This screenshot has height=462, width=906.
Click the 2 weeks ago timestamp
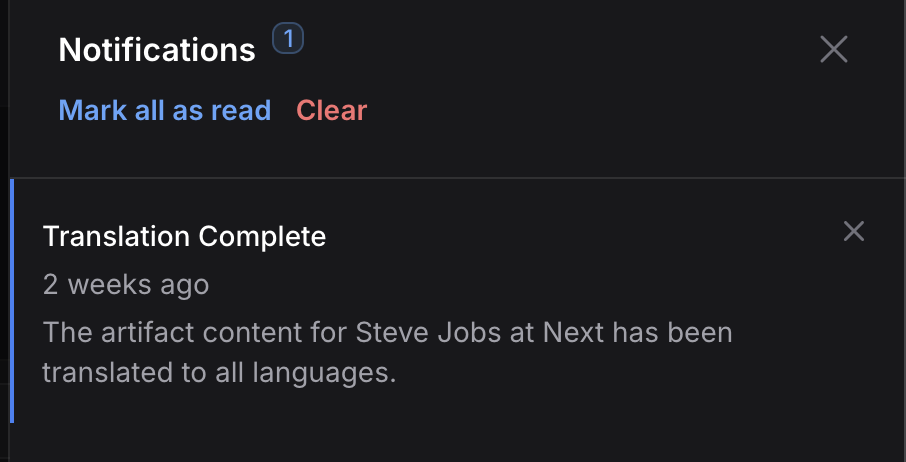tap(126, 284)
